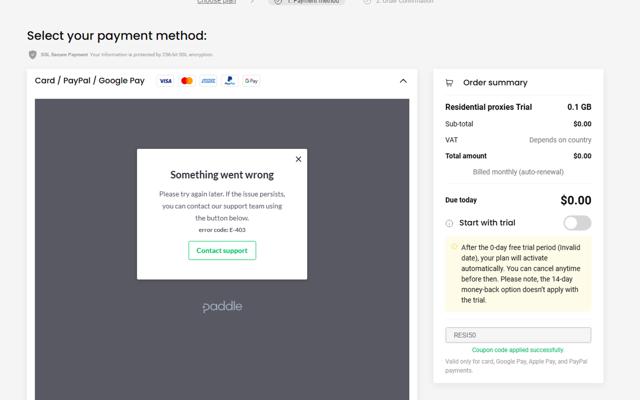Click the Due today $0.00 amount

click(x=576, y=200)
